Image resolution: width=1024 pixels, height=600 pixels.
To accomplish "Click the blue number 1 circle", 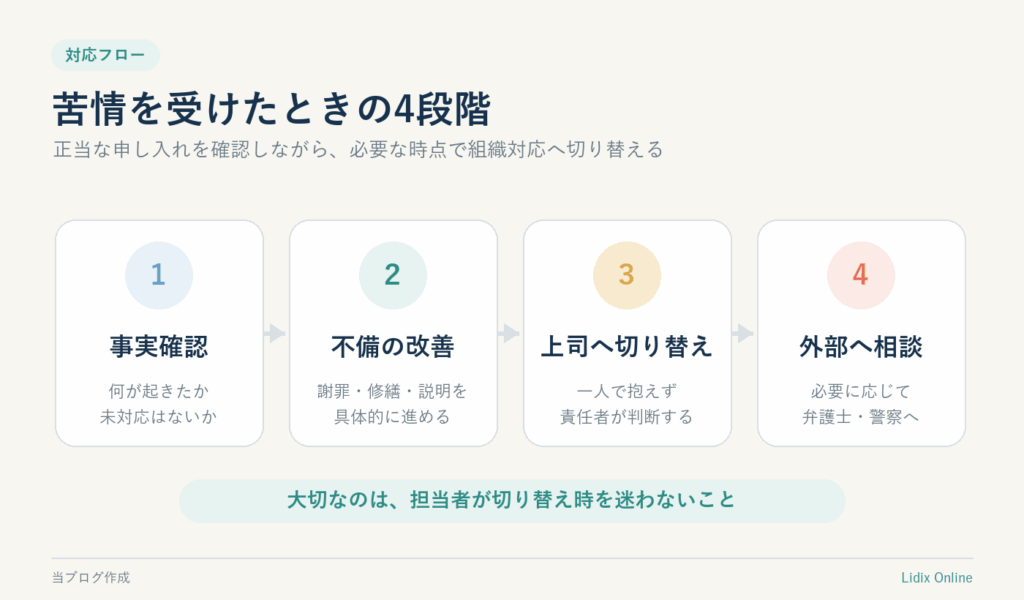I will click(x=159, y=275).
